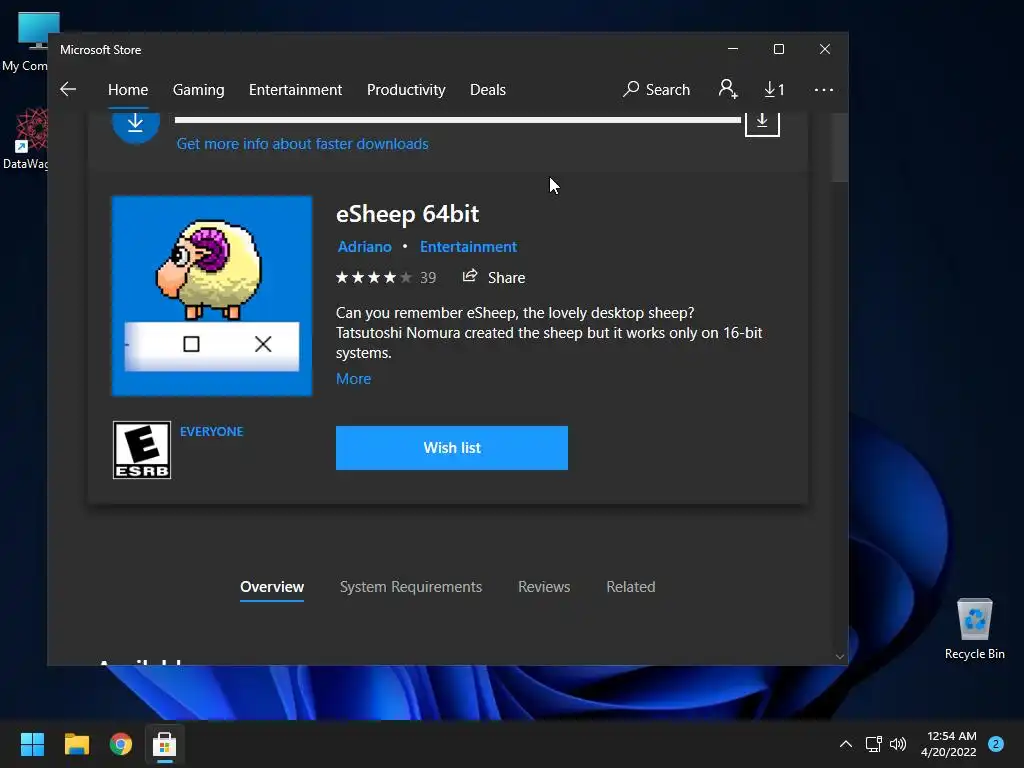Go back with the Store back arrow
Screen dimensions: 1024x768
pos(68,89)
